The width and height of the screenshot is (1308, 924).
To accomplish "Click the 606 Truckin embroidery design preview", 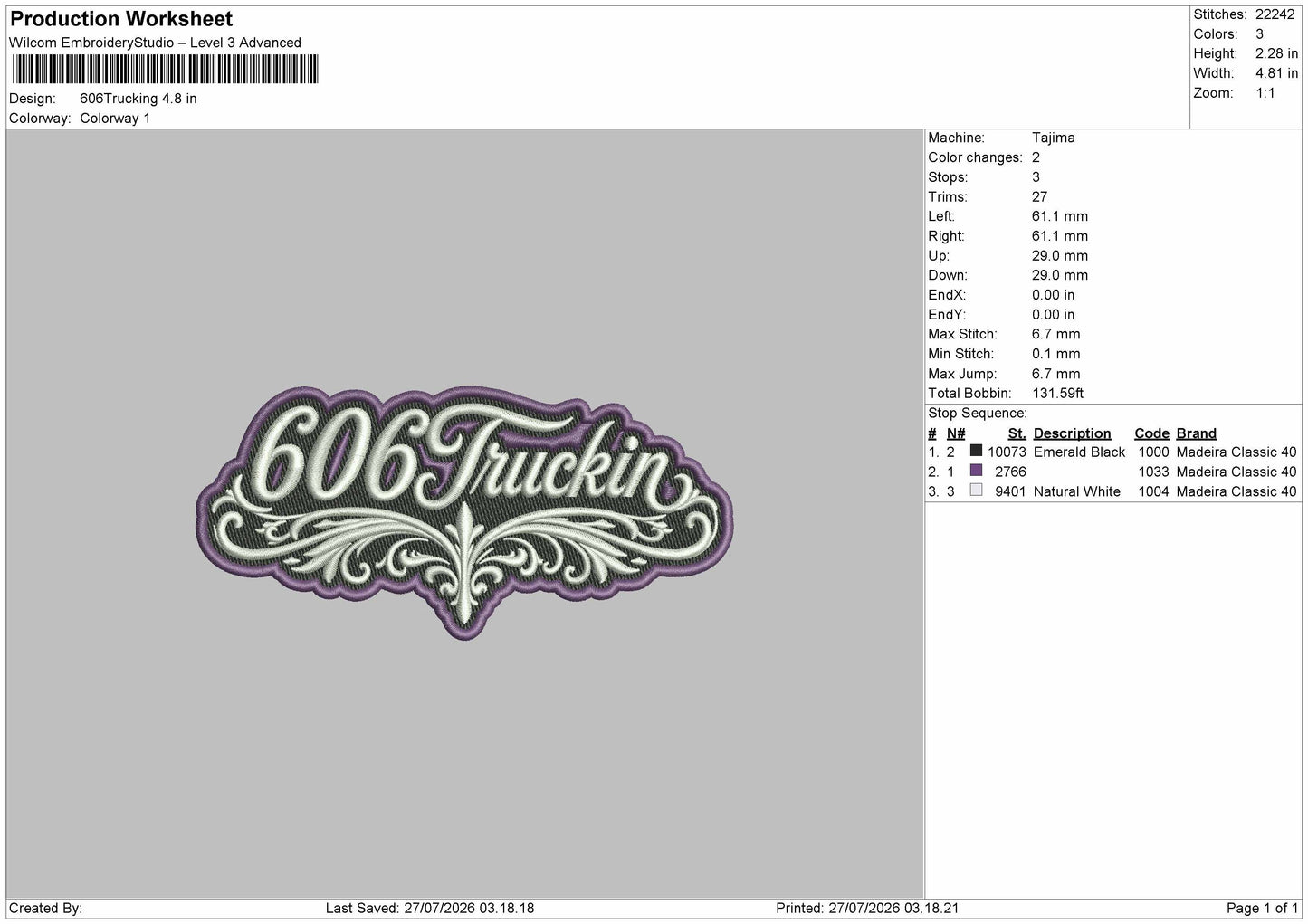I will [x=464, y=513].
